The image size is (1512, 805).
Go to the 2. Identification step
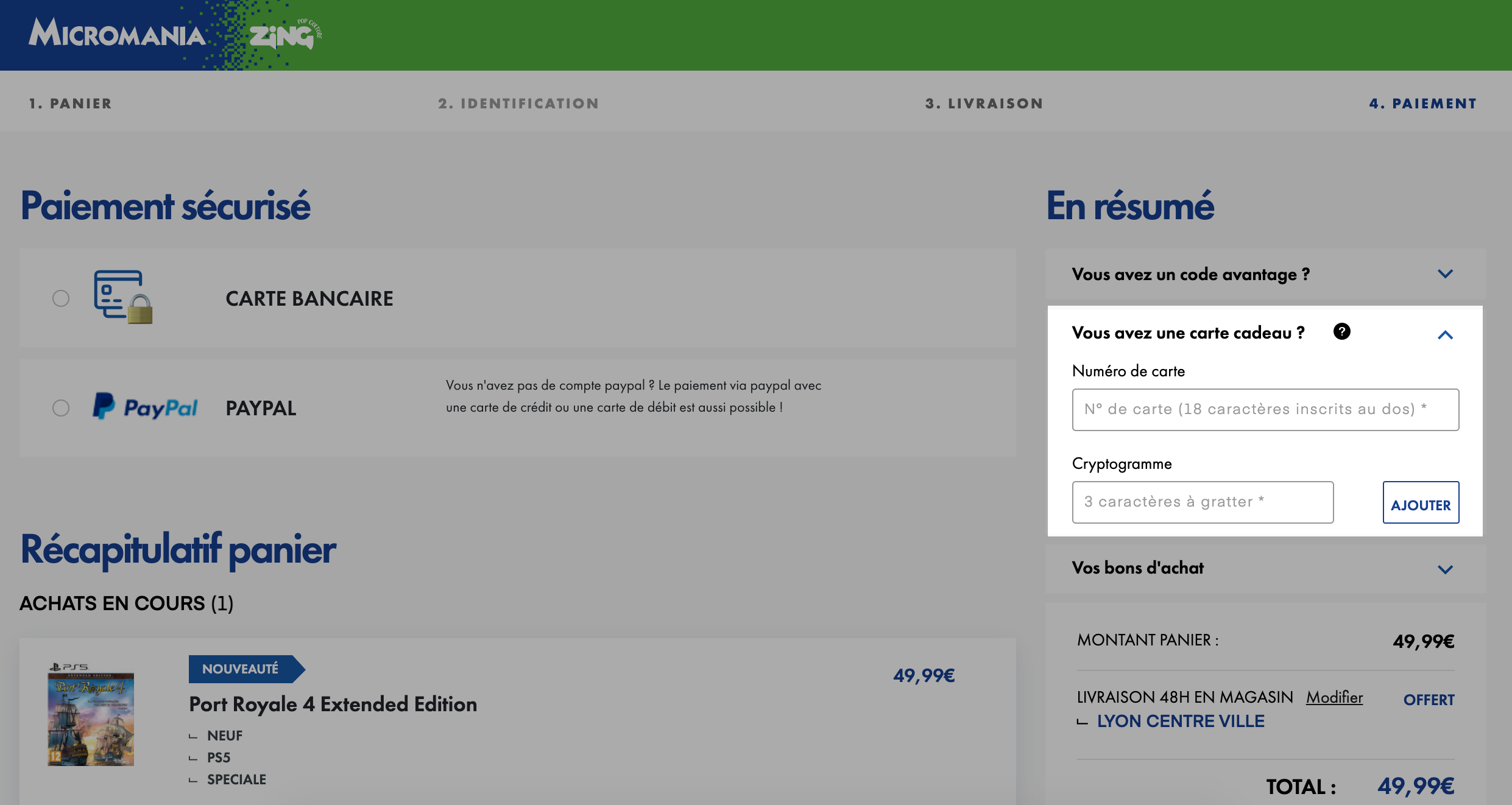[518, 104]
